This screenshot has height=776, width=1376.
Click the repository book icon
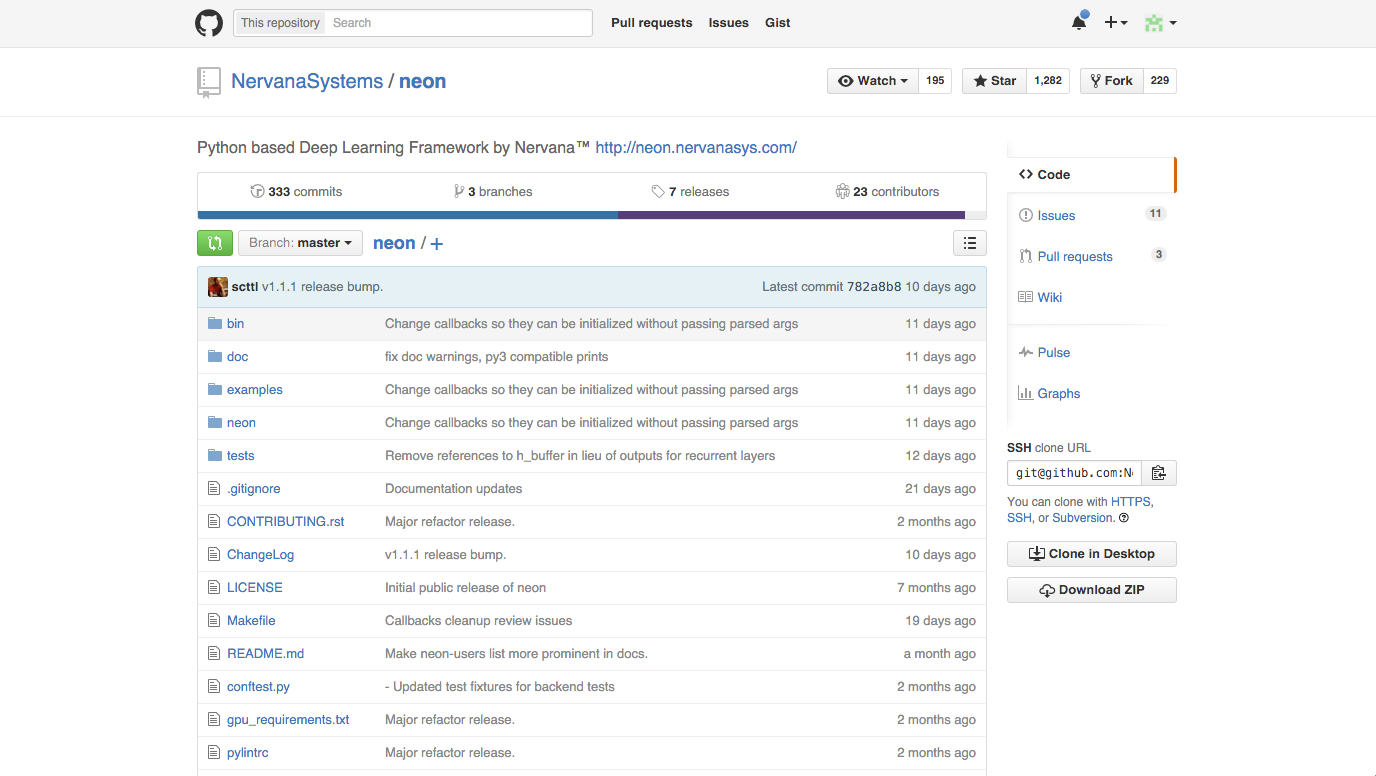click(x=208, y=82)
